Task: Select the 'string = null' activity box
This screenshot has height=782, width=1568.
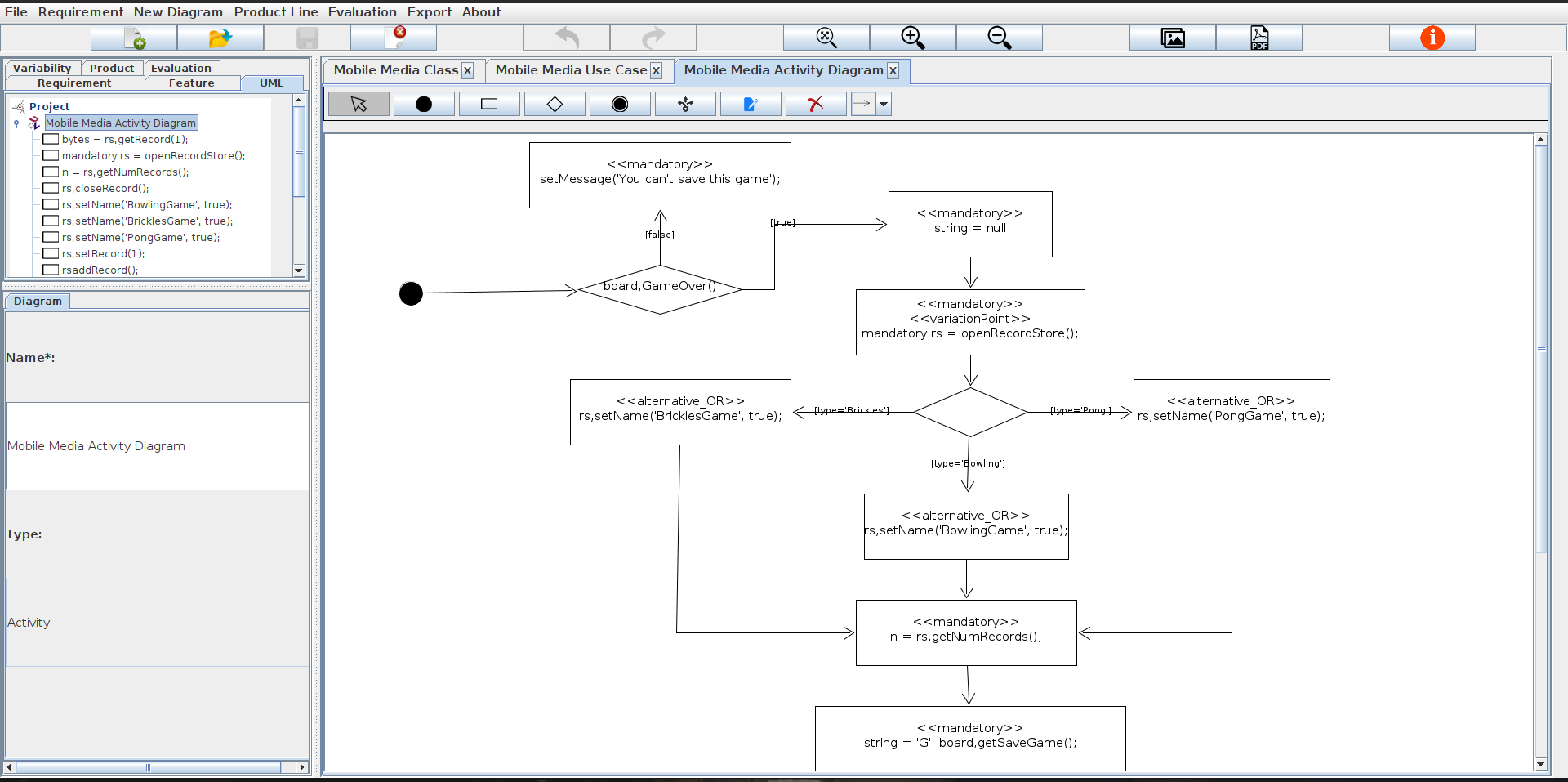Action: (970, 225)
